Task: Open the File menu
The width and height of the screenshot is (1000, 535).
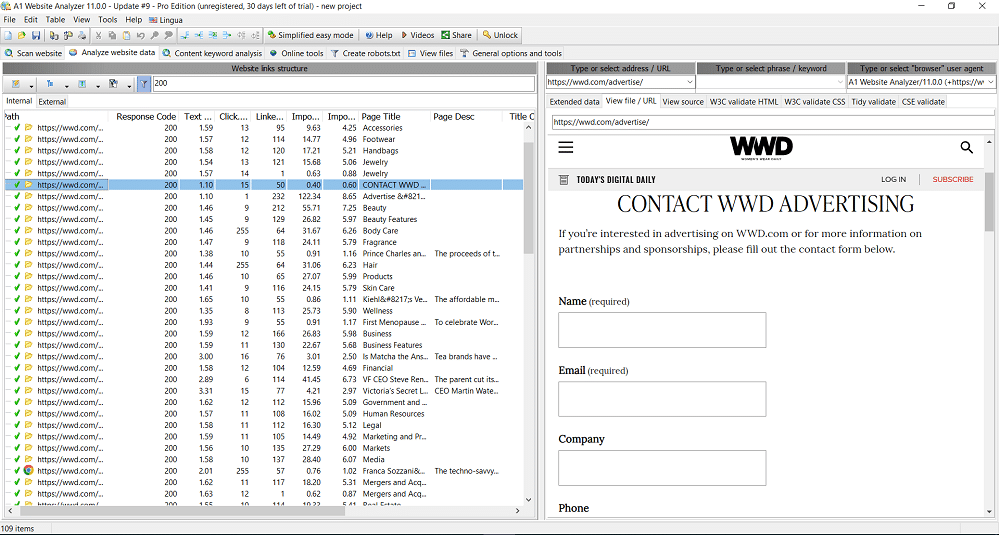Action: (10, 20)
